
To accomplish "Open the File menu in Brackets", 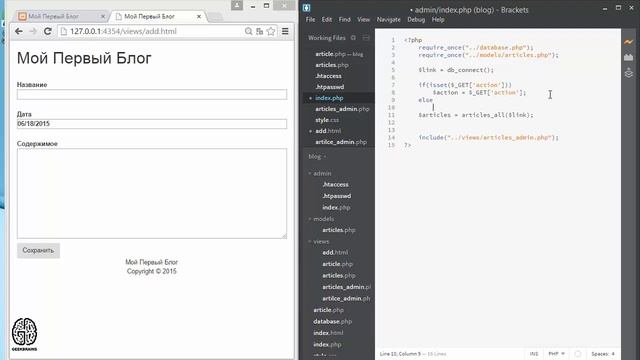I will coord(310,19).
